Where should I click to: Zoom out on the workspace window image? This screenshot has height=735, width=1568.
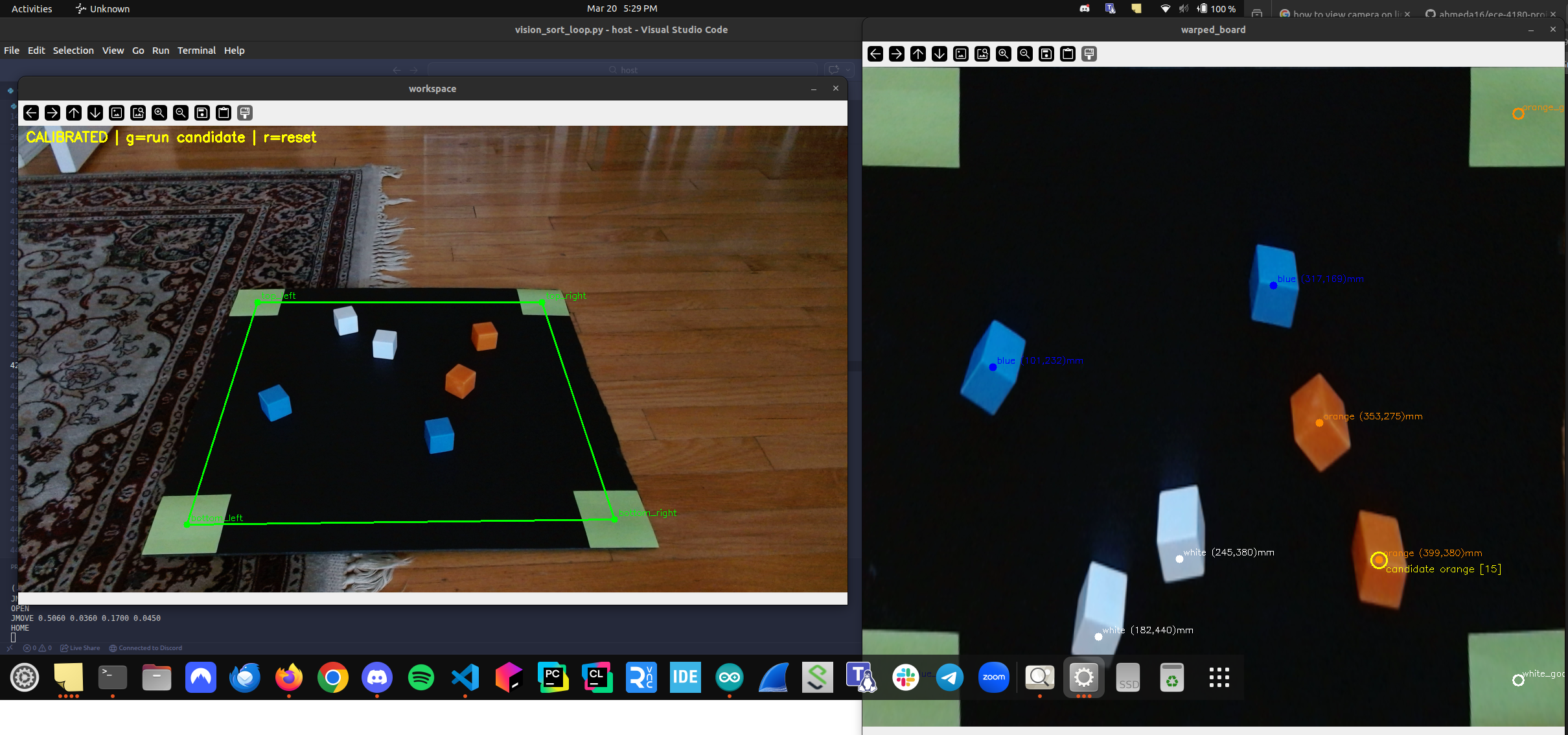click(x=181, y=113)
